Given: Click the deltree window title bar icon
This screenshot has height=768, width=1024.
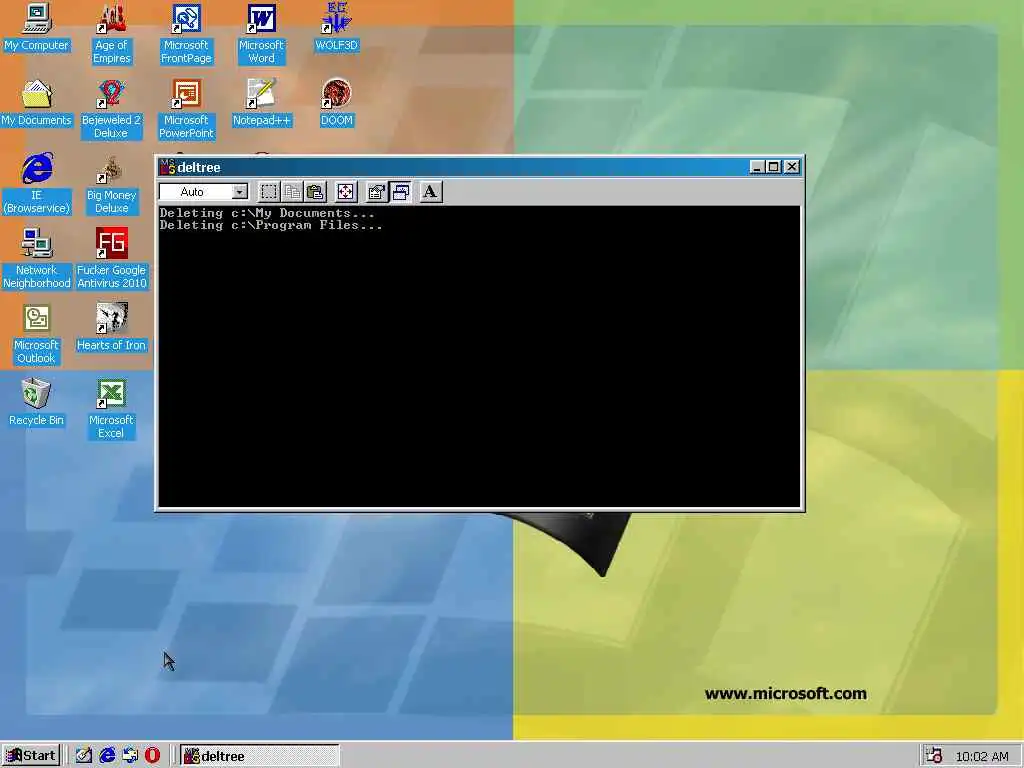Looking at the screenshot, I should point(168,167).
